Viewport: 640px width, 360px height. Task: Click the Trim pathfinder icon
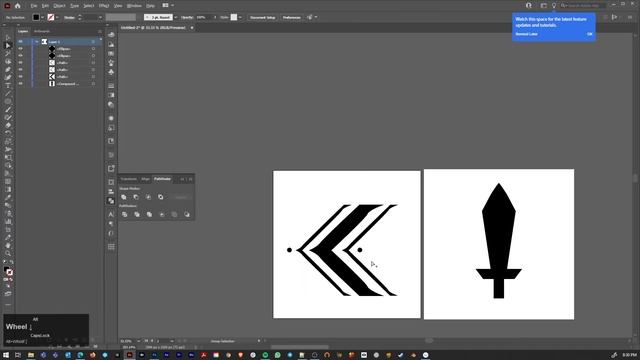click(137, 214)
